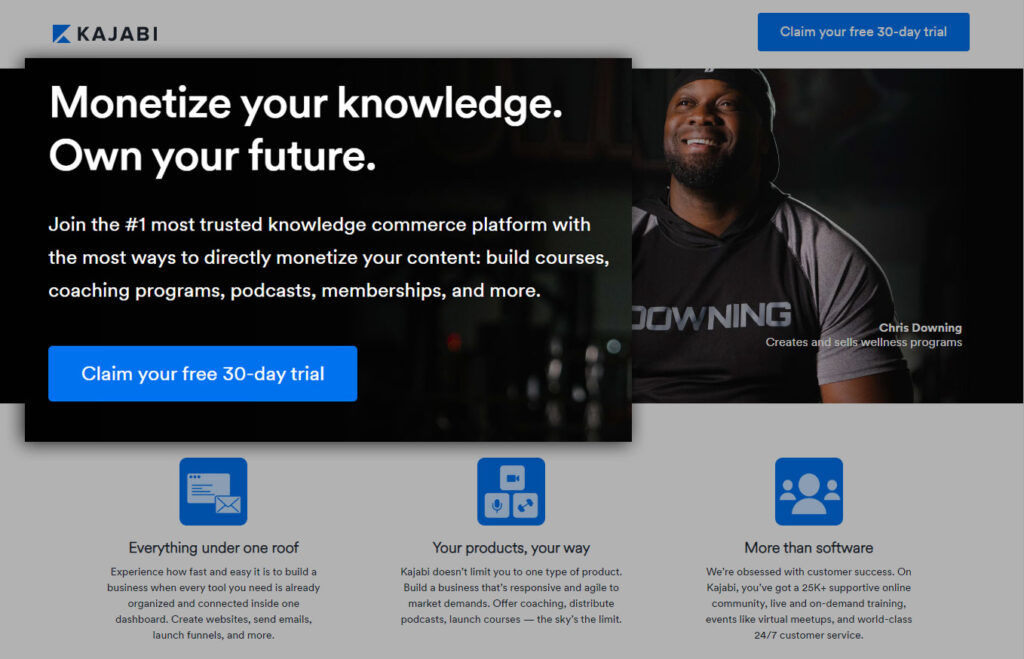This screenshot has width=1024, height=659.
Task: Click the KAJABI wordmark in the header
Action: [x=118, y=34]
